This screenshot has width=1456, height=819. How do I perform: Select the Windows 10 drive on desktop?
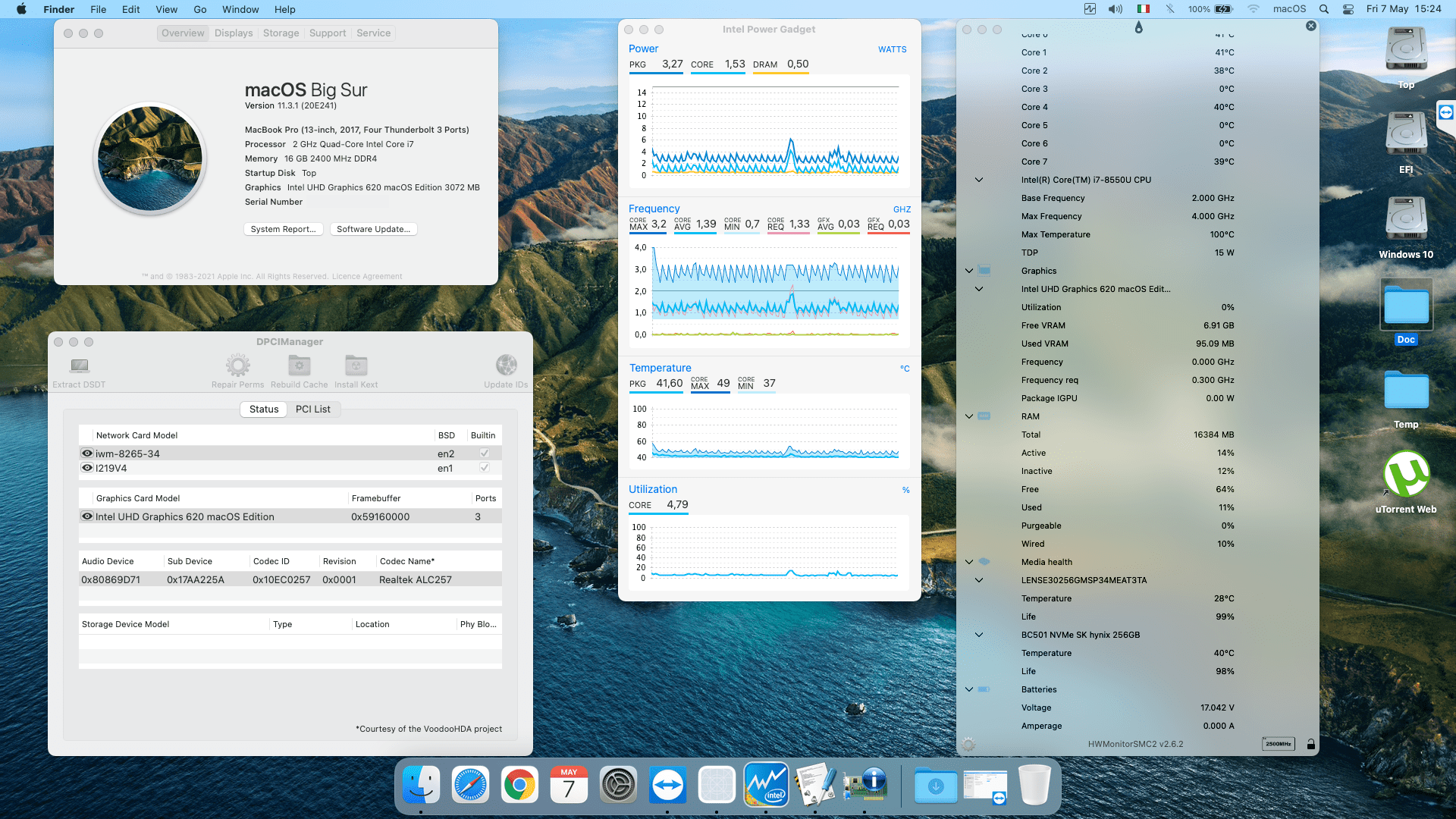pos(1406,227)
